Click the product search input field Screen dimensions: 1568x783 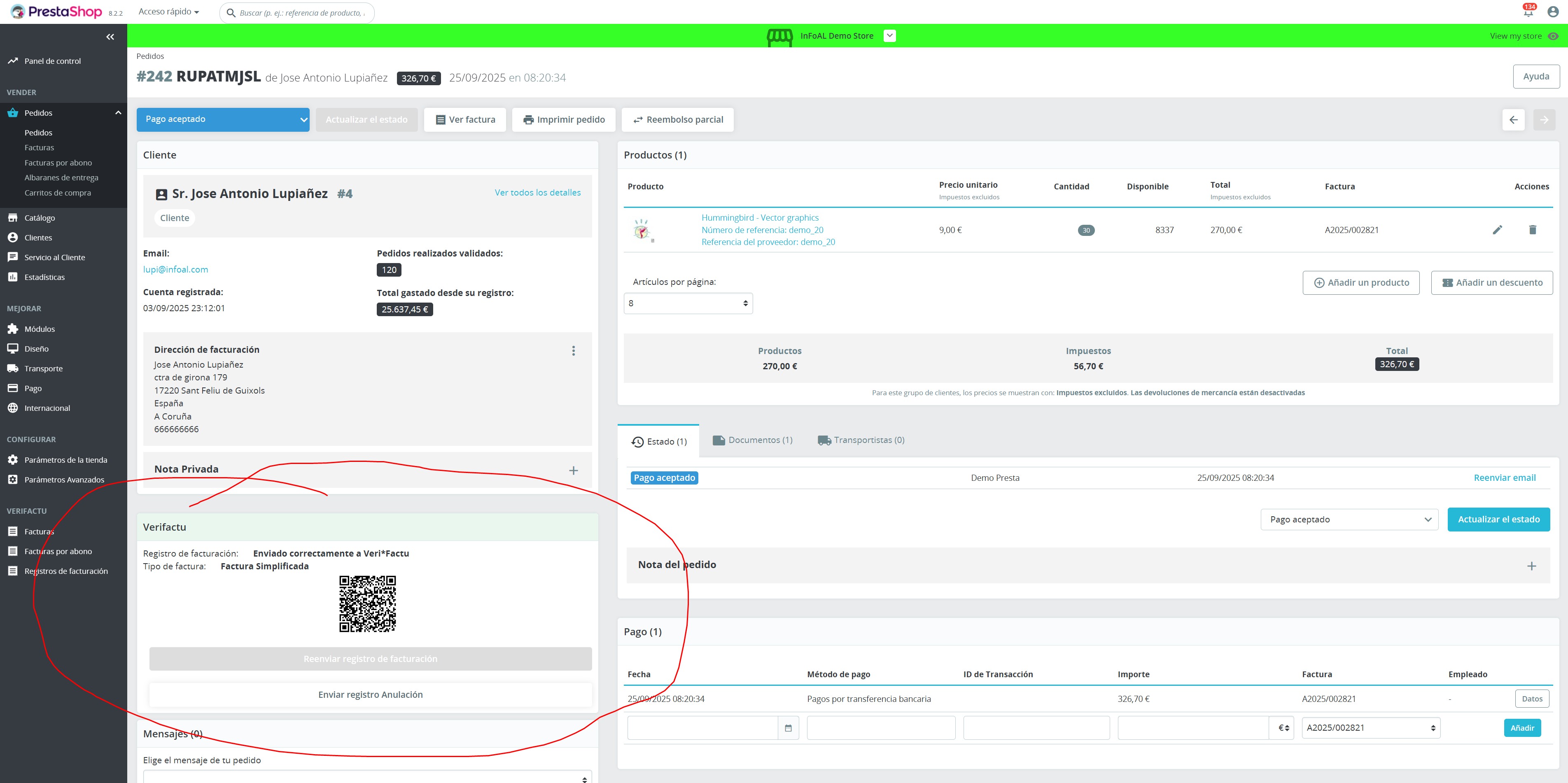click(x=301, y=13)
